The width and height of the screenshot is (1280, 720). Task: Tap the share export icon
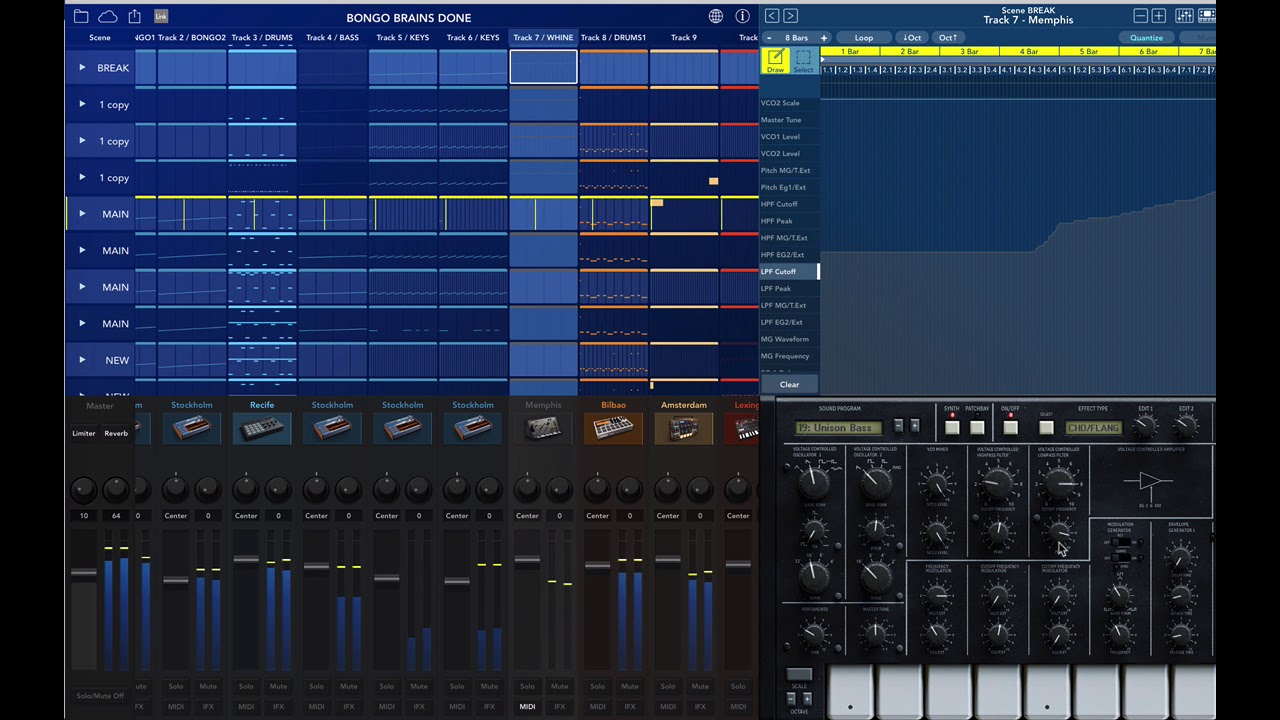click(134, 17)
